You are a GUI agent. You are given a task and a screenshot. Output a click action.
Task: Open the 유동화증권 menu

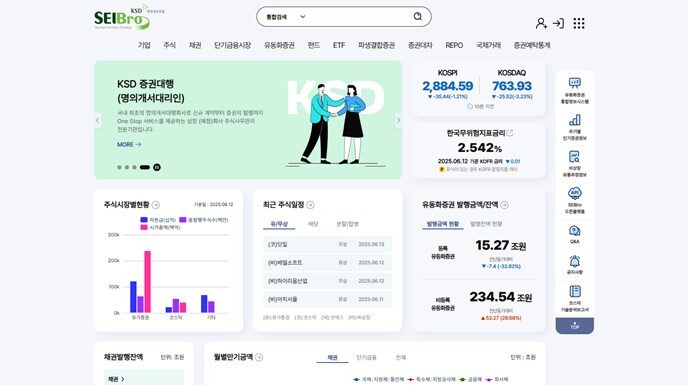click(x=279, y=45)
